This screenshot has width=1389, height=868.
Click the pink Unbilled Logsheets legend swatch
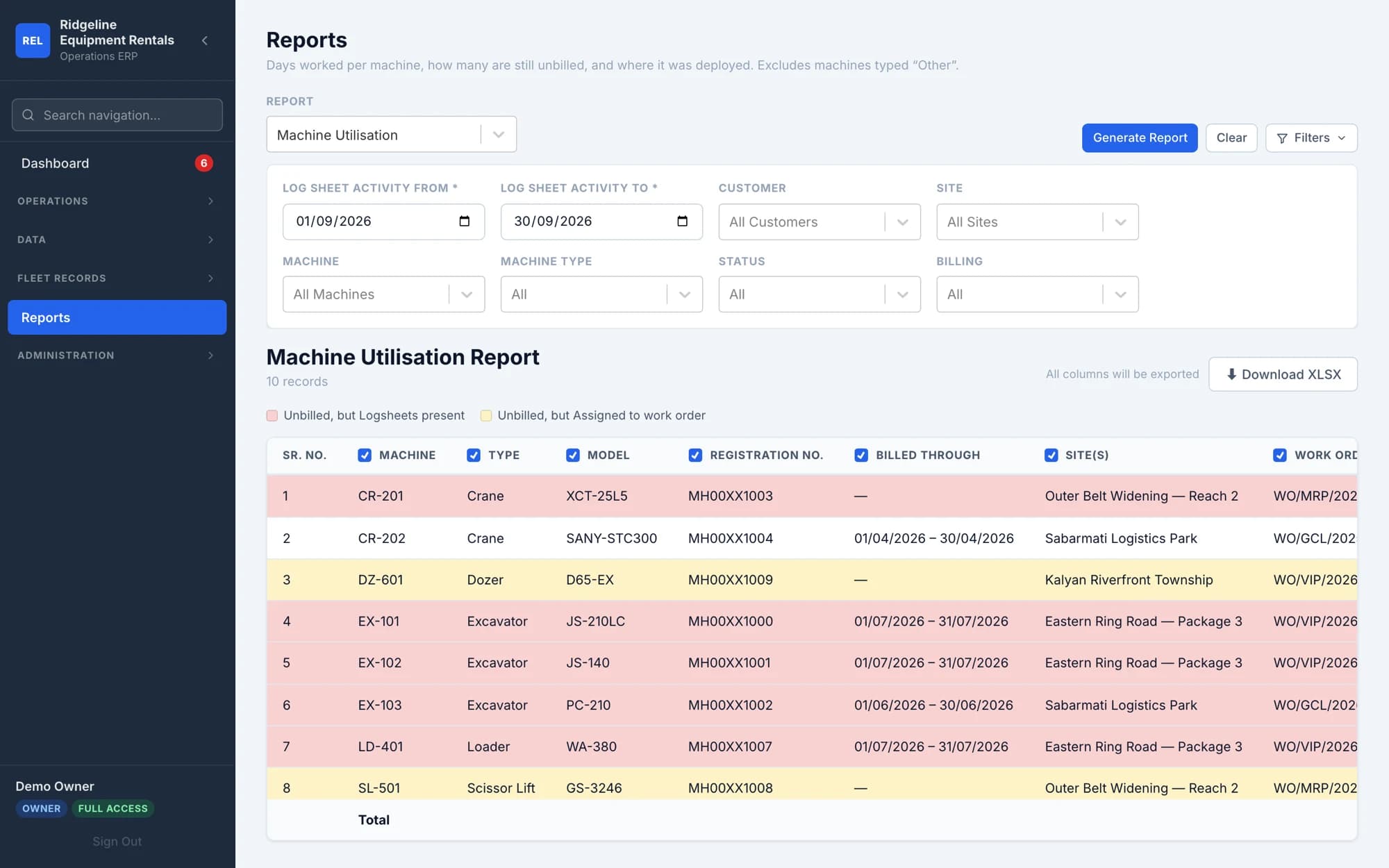(272, 415)
